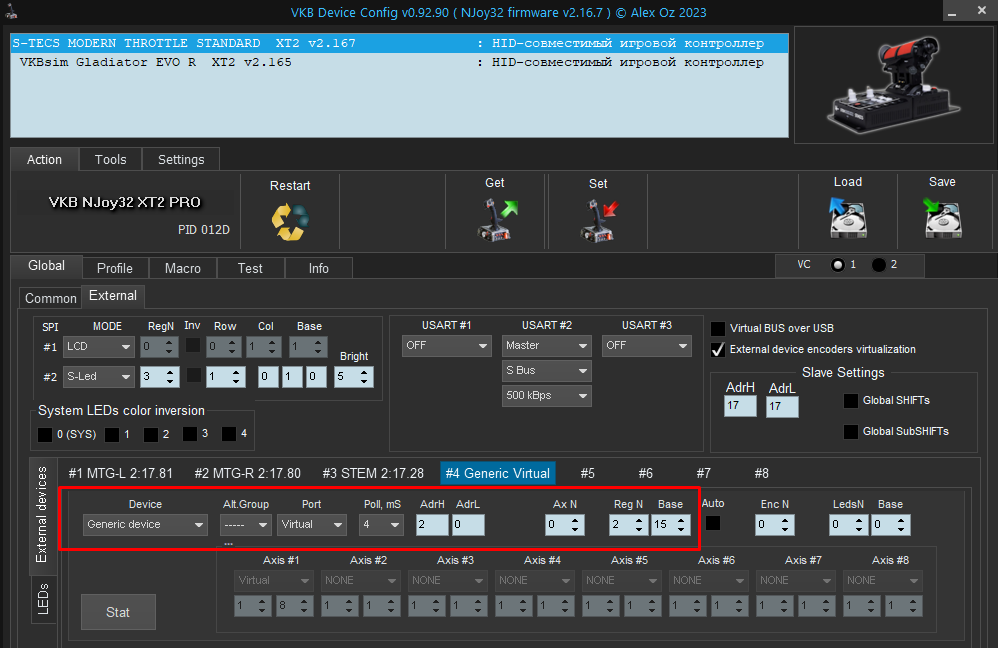This screenshot has width=998, height=648.
Task: Select #2 MTG-R 2:17.80 device tab
Action: point(248,474)
